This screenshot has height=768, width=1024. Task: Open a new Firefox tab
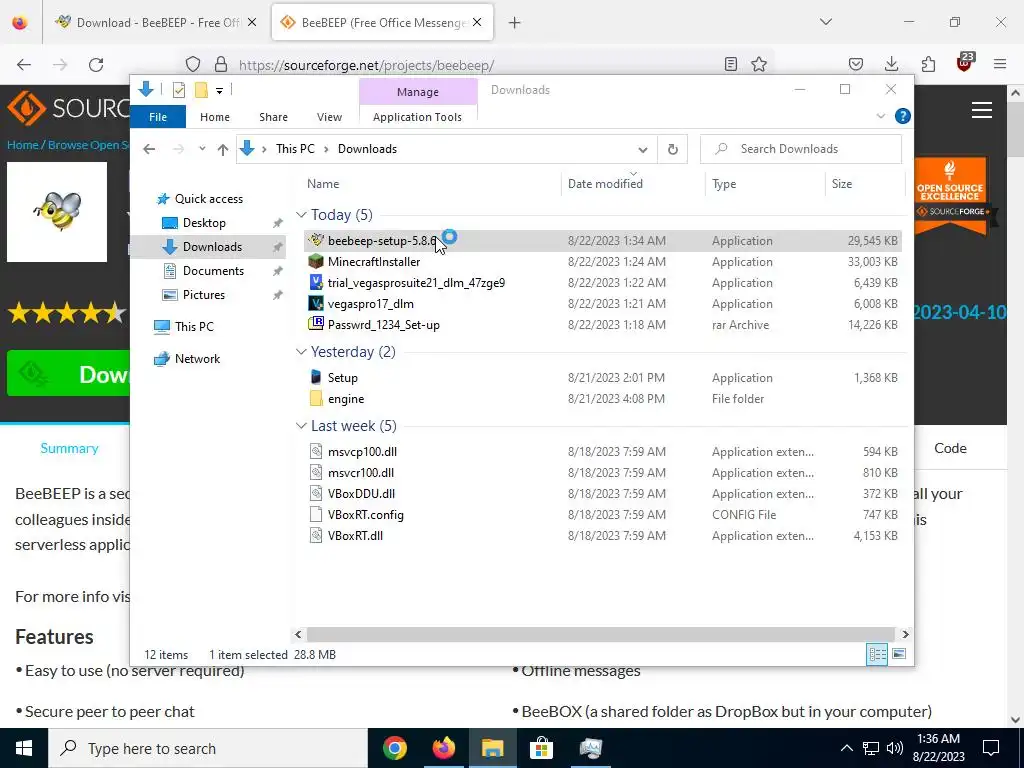(x=515, y=22)
